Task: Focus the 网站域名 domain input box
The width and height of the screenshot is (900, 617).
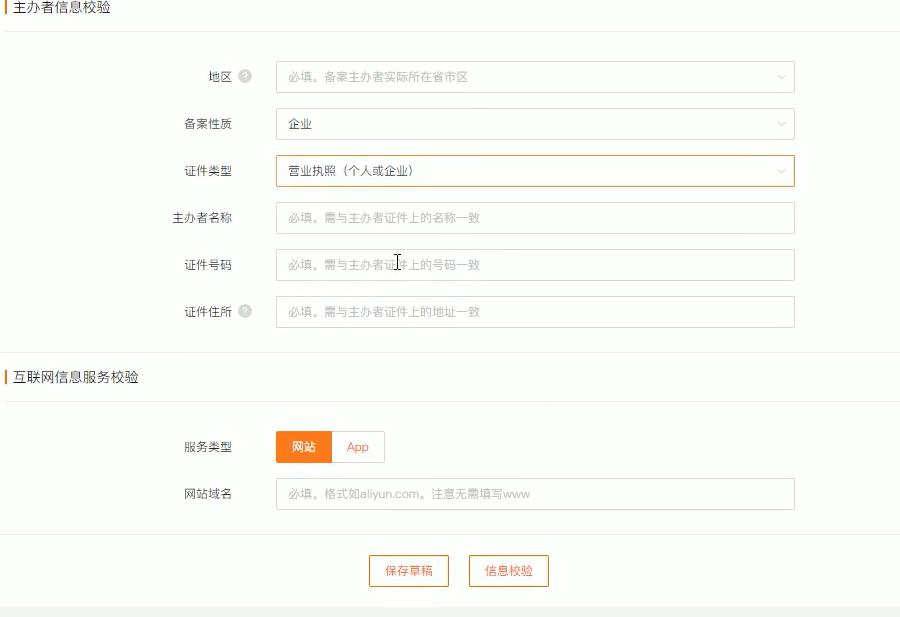Action: [535, 494]
